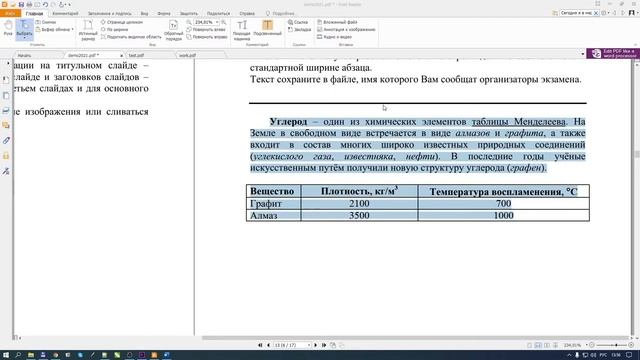The width and height of the screenshot is (640, 360).
Task: Click the Ссылка link tool
Action: 298,22
